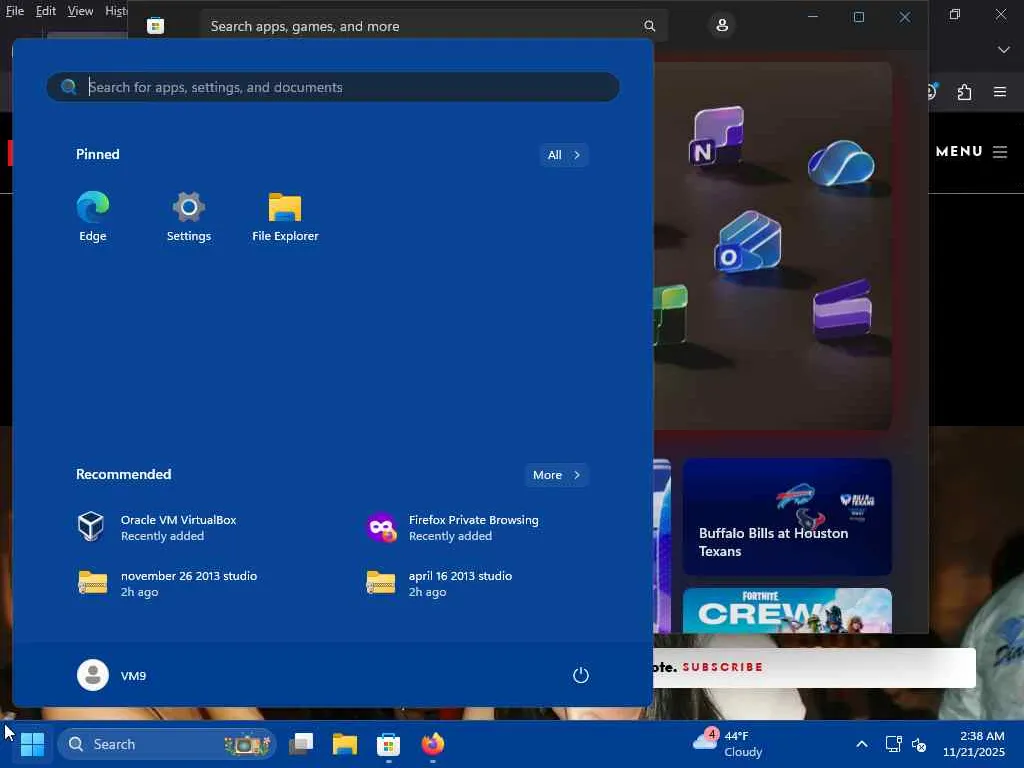Open Task View on the taskbar

tap(301, 744)
